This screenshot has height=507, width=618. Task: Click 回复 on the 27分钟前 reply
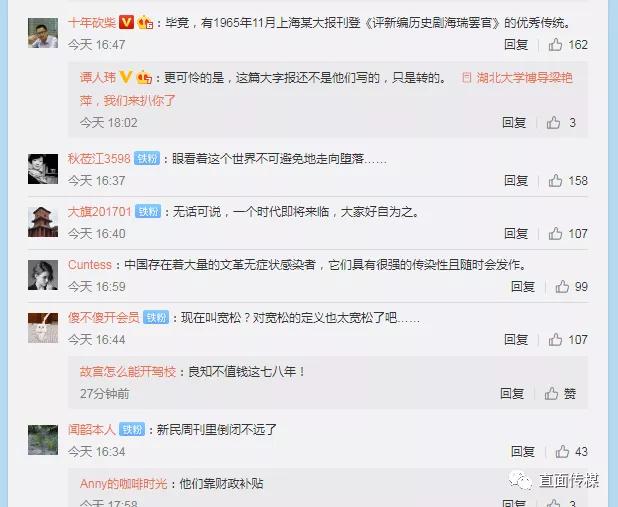pos(512,393)
